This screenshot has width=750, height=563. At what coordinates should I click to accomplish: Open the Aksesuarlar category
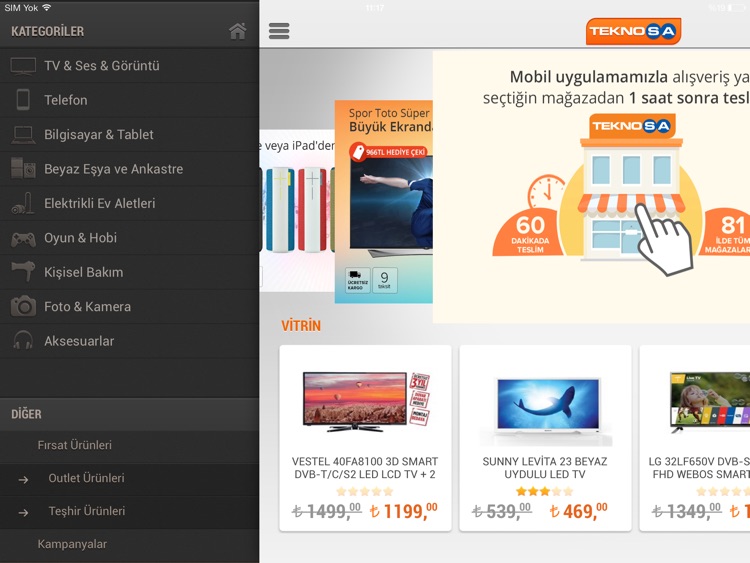(130, 341)
